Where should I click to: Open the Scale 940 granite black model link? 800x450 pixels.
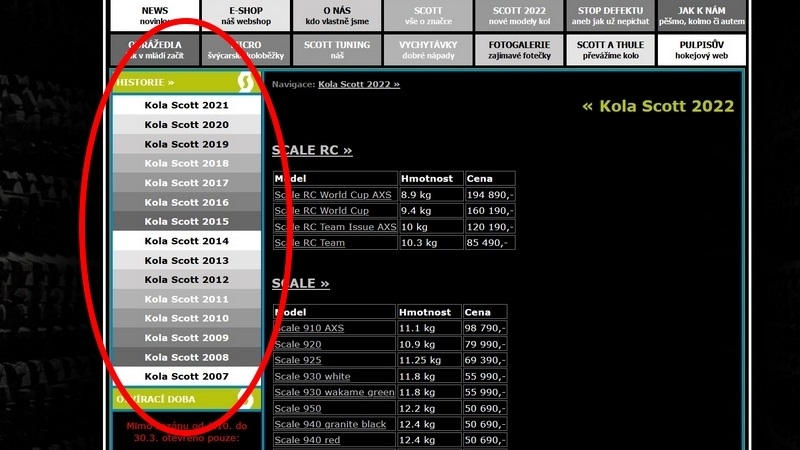[x=332, y=424]
